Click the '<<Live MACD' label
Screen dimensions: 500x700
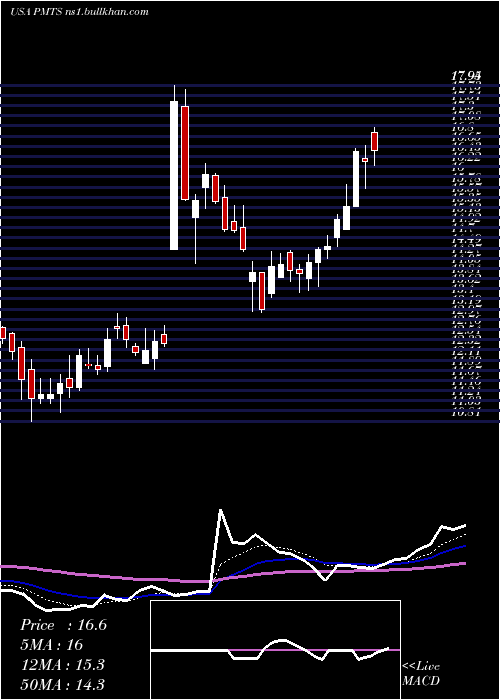coord(421,674)
